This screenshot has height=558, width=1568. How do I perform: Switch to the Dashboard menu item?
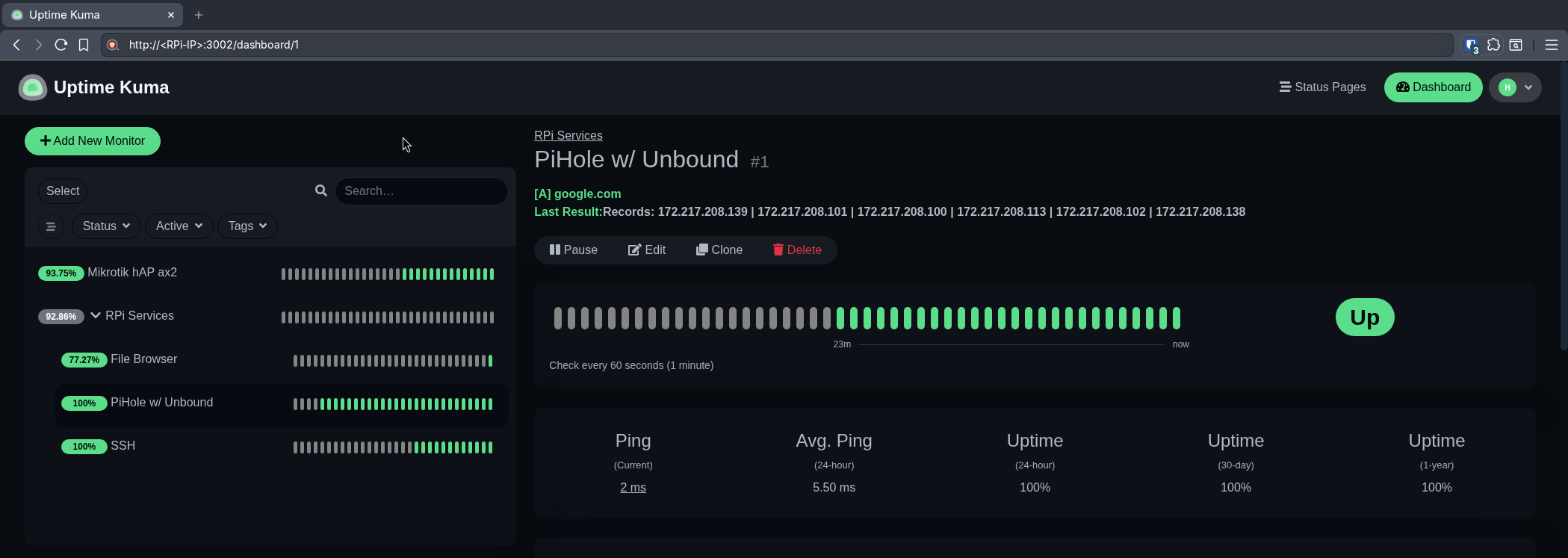pyautogui.click(x=1433, y=87)
